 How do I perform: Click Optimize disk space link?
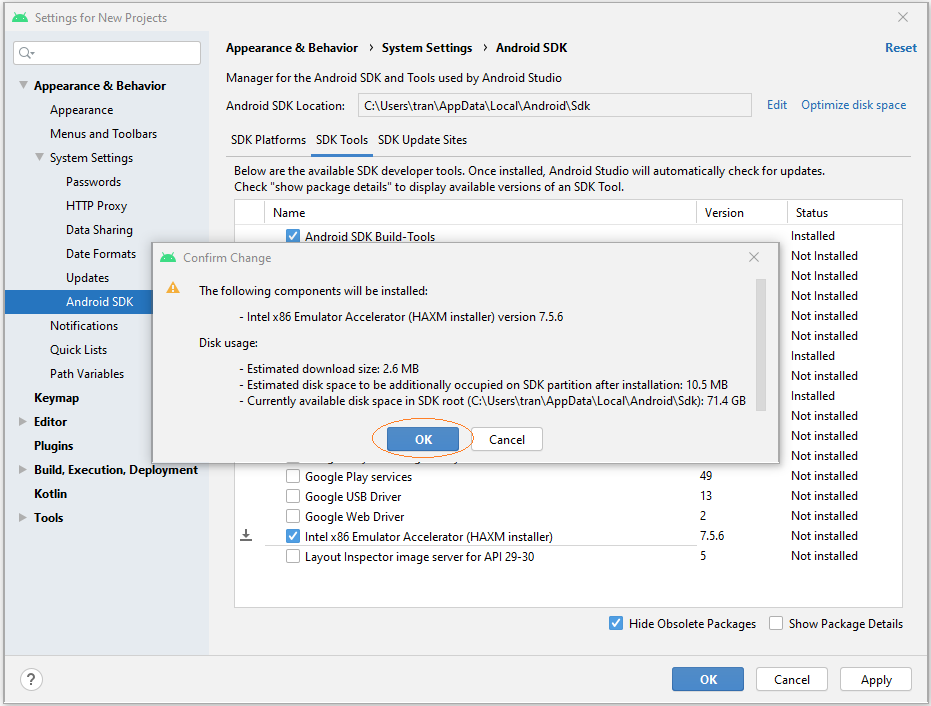[x=853, y=105]
